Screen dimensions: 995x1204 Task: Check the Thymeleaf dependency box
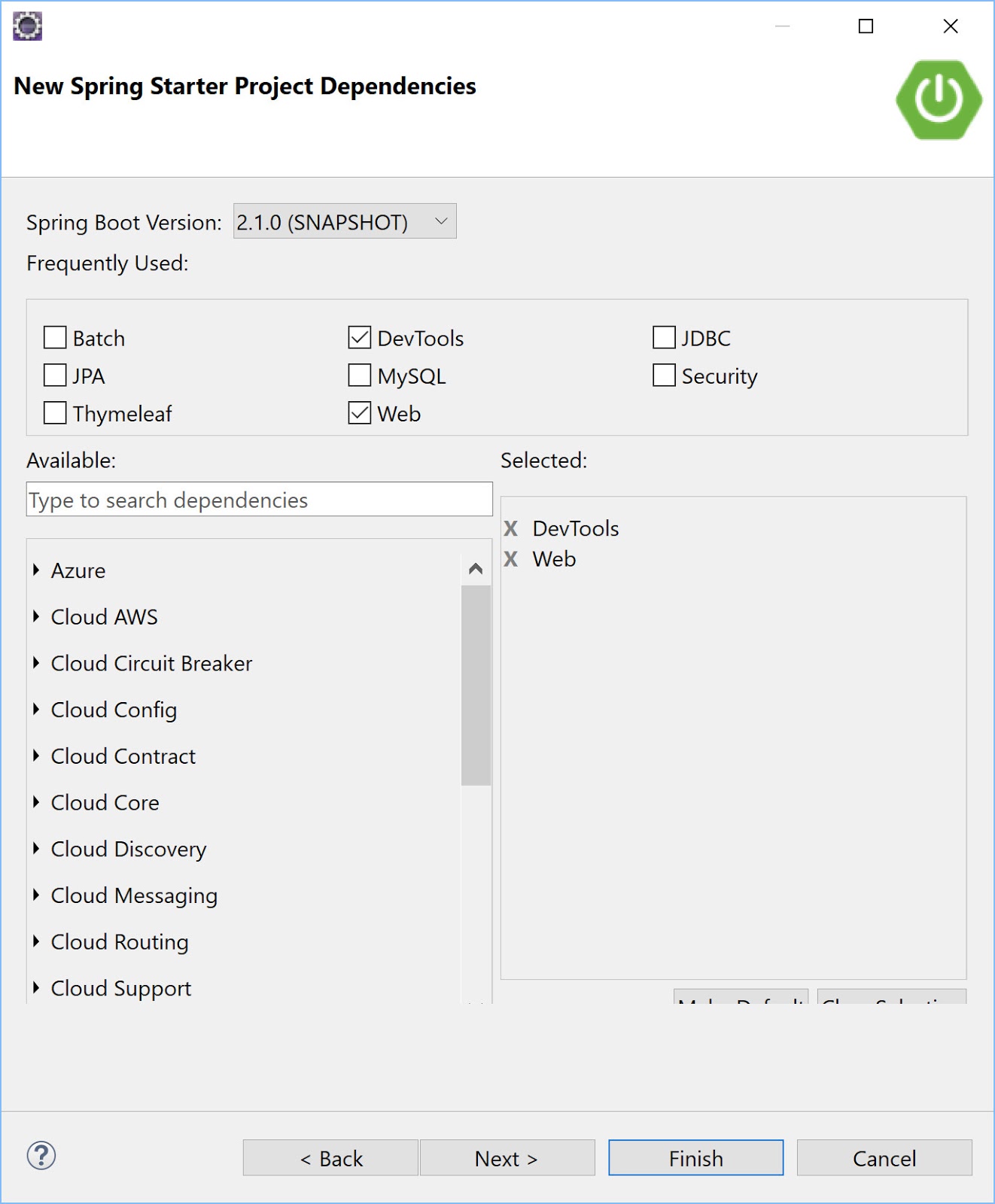[55, 413]
